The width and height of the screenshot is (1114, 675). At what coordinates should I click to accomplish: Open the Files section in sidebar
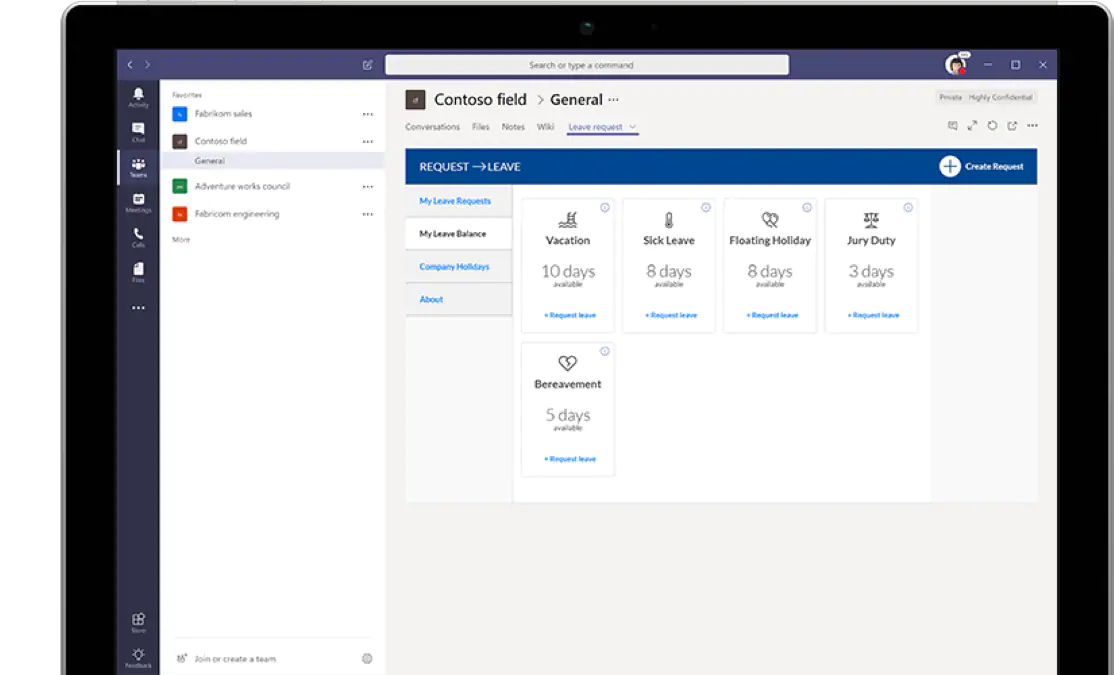click(x=138, y=272)
